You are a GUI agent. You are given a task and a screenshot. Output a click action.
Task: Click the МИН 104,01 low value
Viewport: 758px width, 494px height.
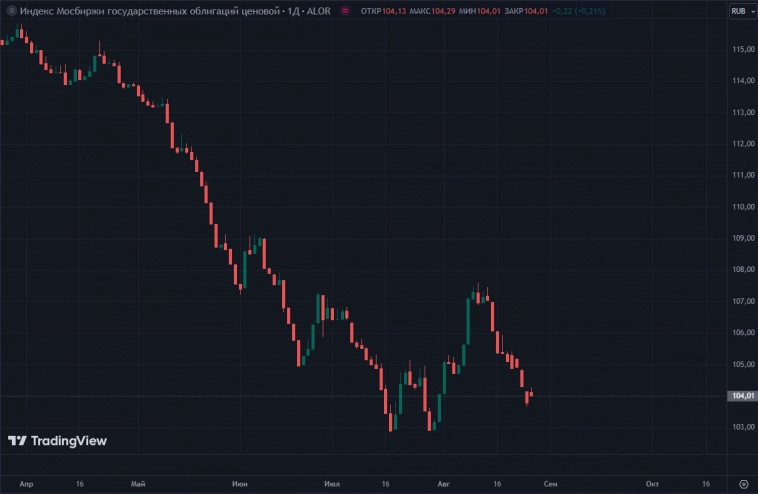coord(480,11)
